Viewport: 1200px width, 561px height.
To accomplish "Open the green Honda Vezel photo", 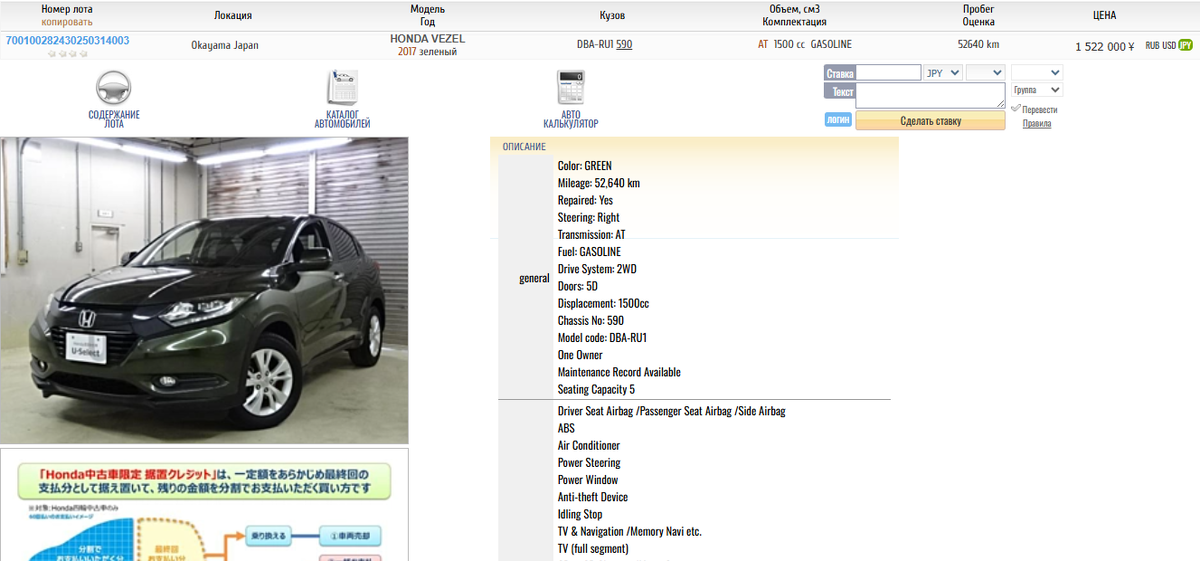I will pos(204,290).
